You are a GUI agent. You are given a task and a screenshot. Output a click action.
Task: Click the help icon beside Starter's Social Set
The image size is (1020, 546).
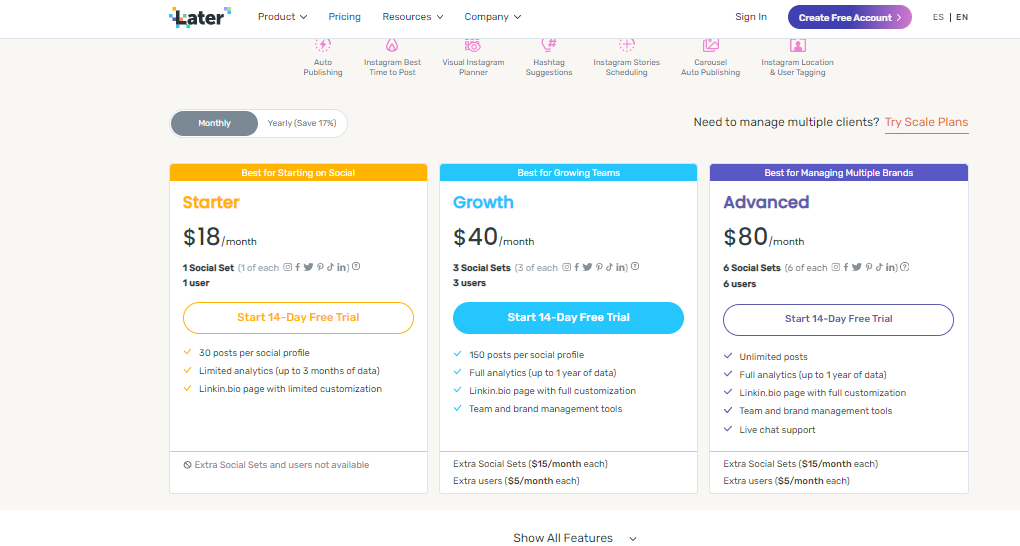356,267
